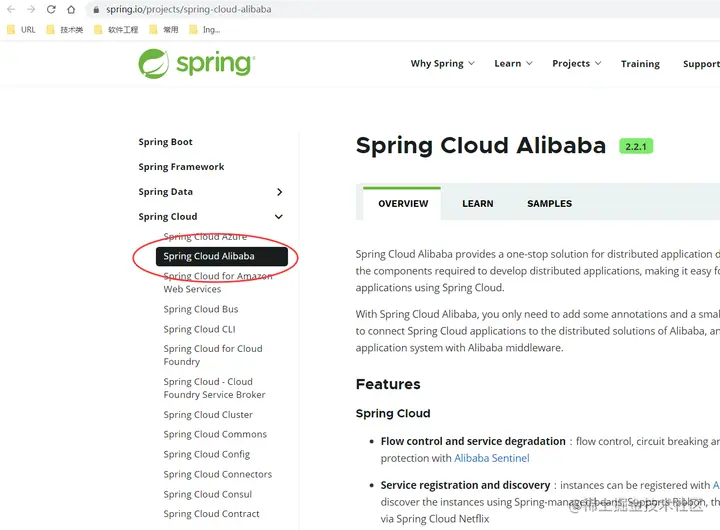The height and width of the screenshot is (530, 720).
Task: Open the Projects dropdown menu
Action: point(576,63)
